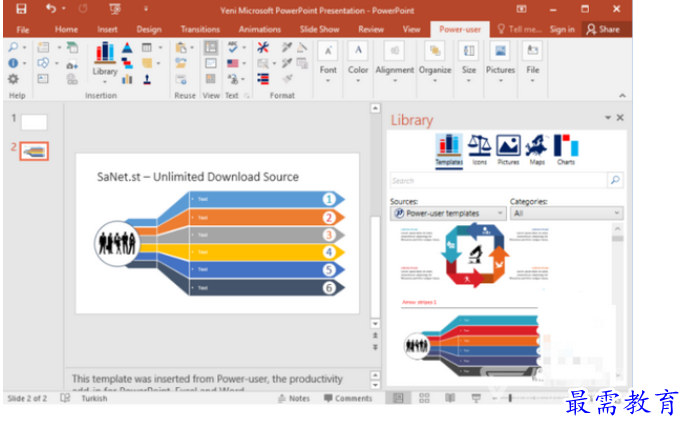687x434 pixels.
Task: Click the open folder icon in Reuse group
Action: [x=181, y=63]
